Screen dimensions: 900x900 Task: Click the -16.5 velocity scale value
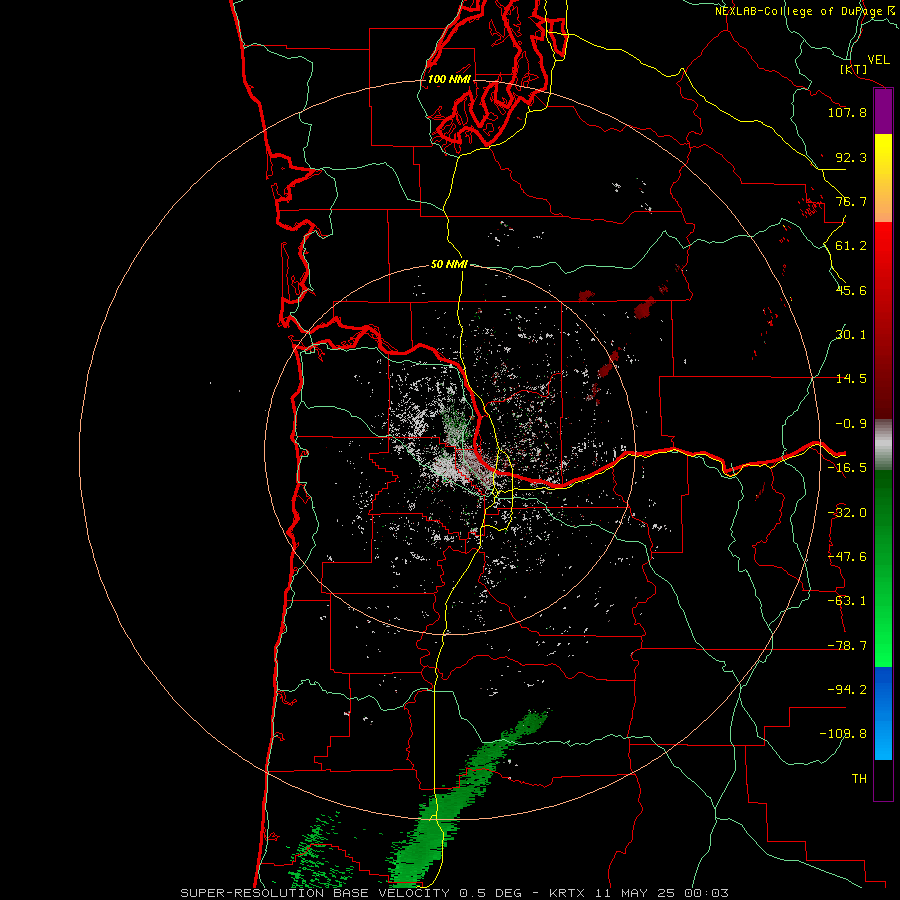[847, 468]
